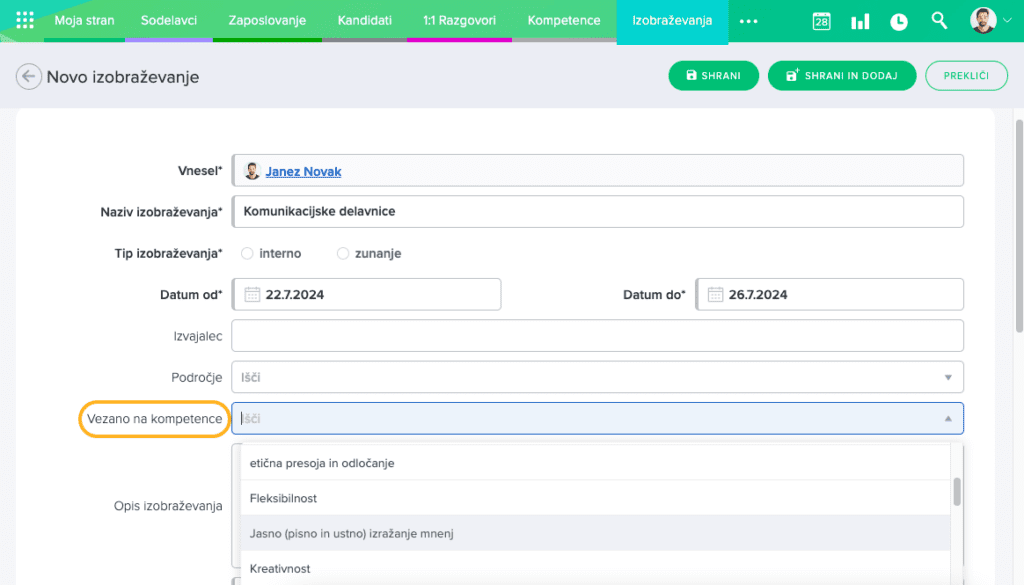The height and width of the screenshot is (585, 1024).
Task: Select the interno radio button
Action: 247,254
